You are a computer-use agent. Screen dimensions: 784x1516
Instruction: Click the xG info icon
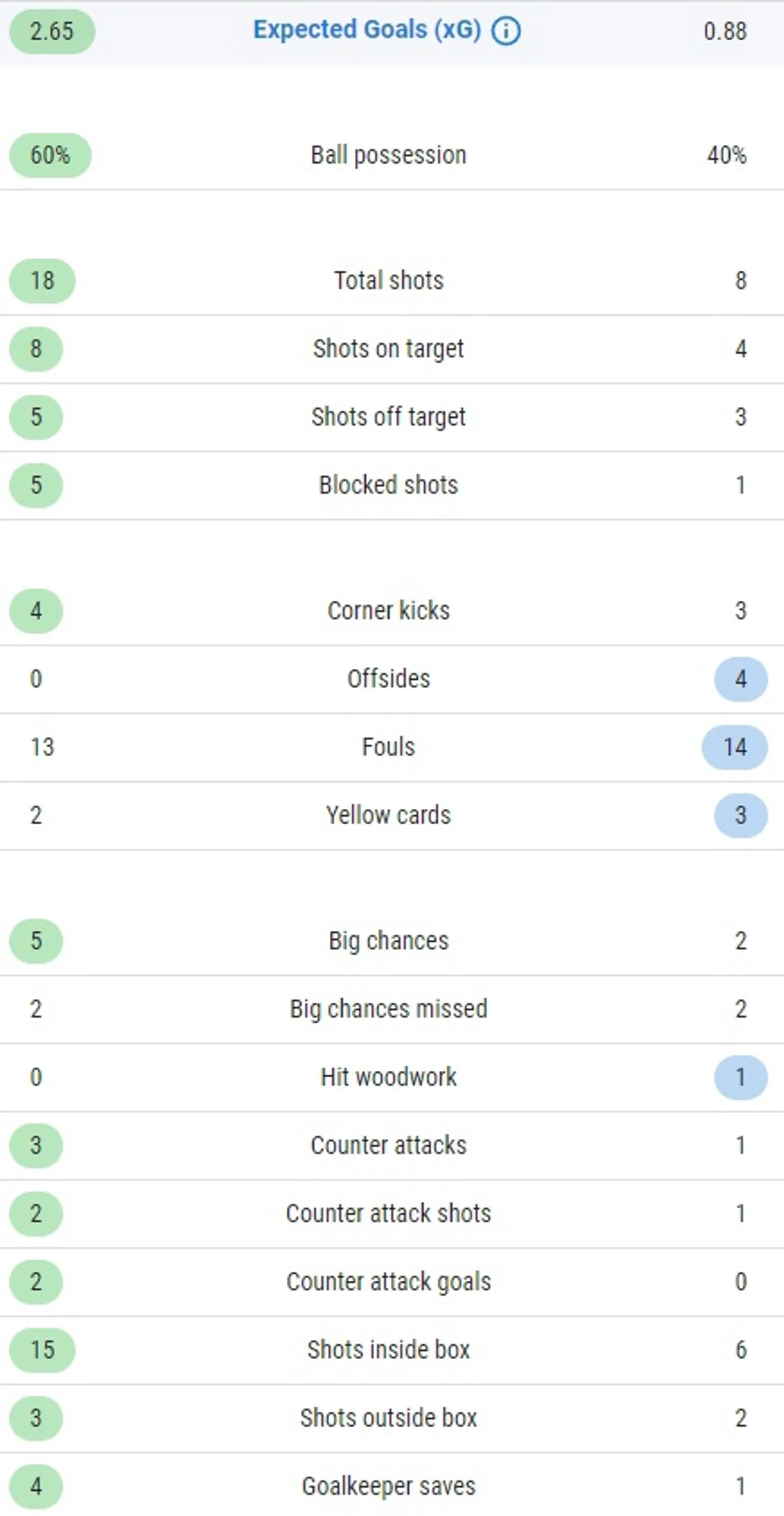[x=506, y=31]
